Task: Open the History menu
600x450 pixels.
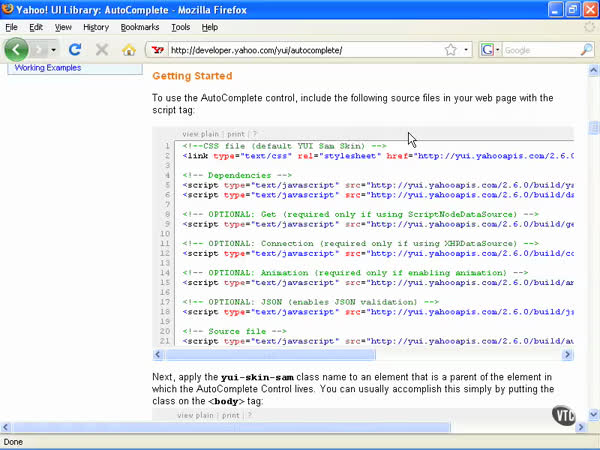Action: [x=96, y=27]
